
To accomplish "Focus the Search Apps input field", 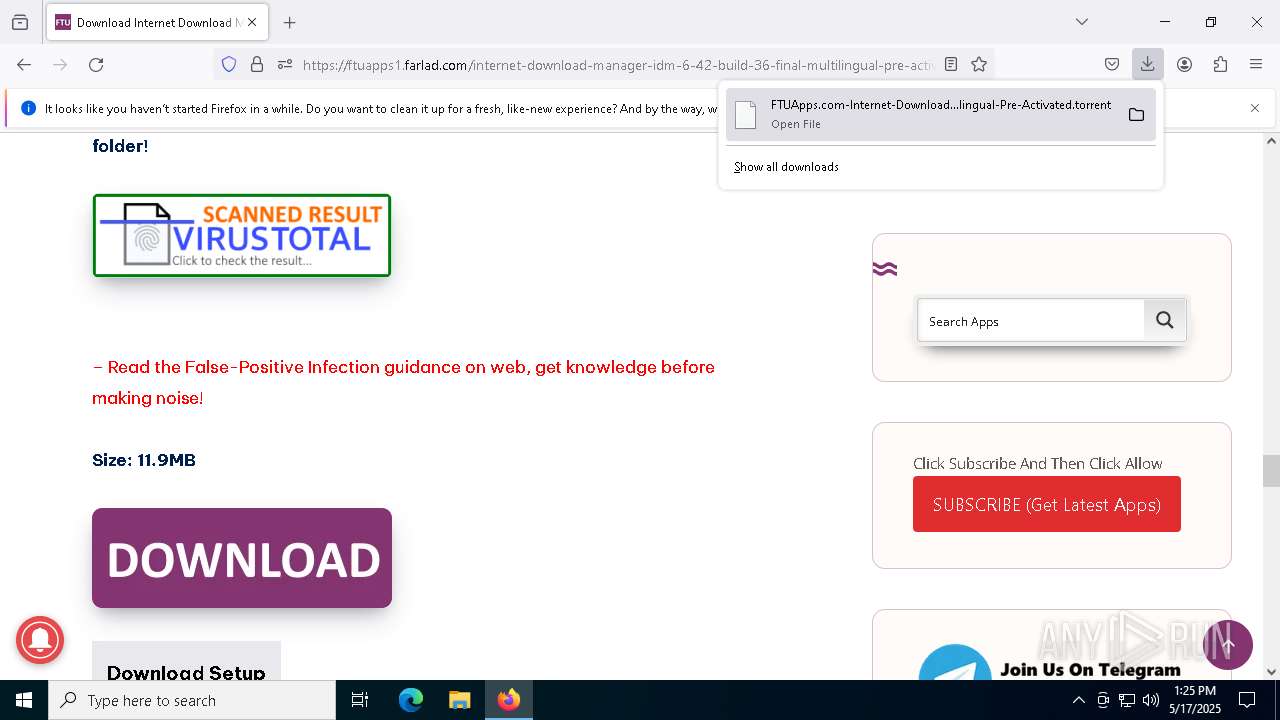I will [x=1031, y=321].
